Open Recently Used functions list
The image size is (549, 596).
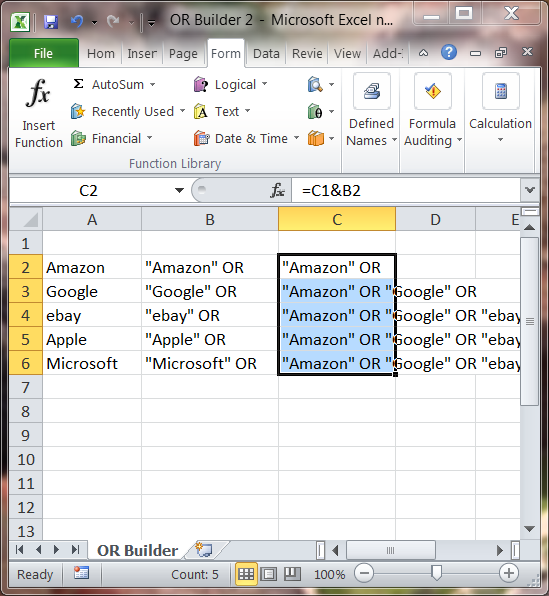pos(128,111)
